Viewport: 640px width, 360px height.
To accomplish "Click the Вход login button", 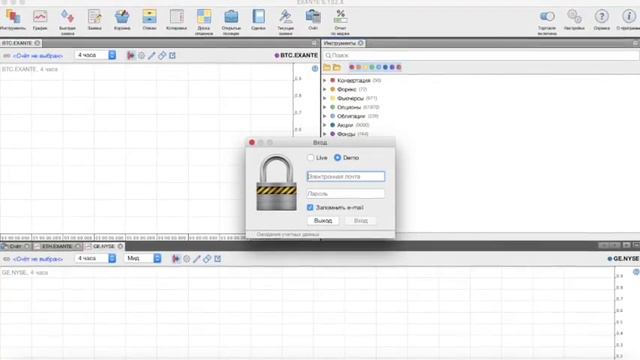I will pyautogui.click(x=360, y=221).
